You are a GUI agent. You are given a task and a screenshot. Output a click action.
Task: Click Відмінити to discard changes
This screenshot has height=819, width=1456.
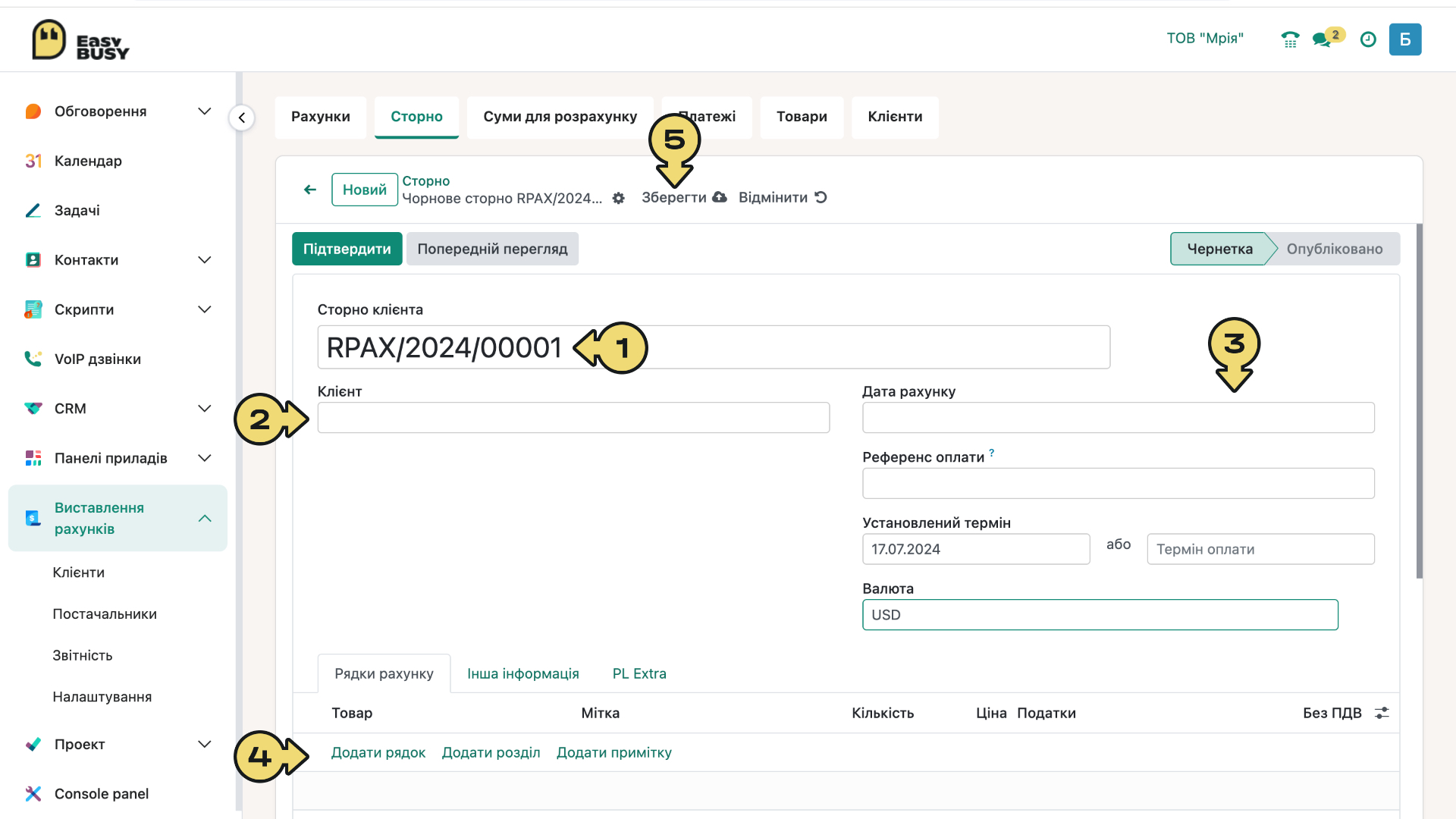coord(783,197)
